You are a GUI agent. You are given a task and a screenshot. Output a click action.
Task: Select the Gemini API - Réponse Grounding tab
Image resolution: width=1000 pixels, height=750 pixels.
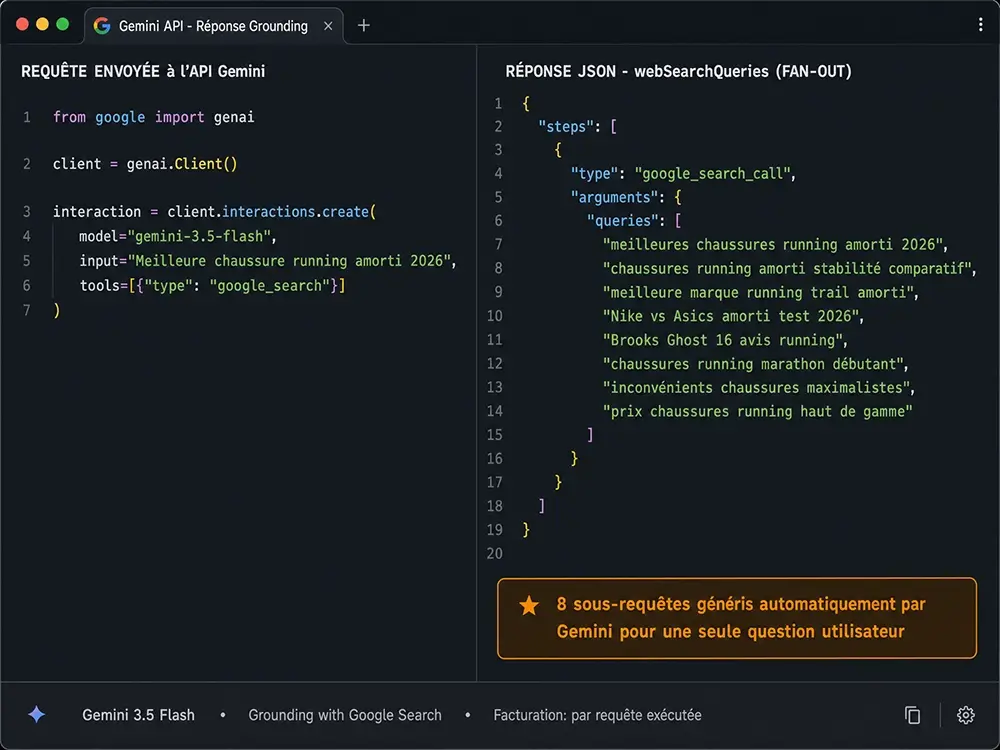(x=214, y=26)
